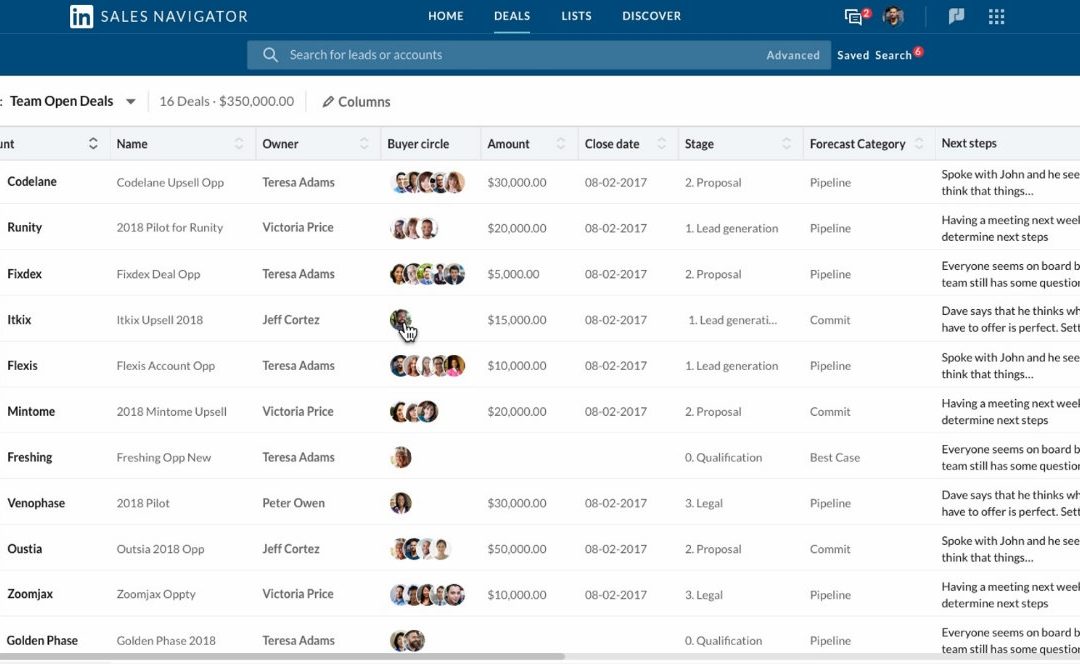Open the user profile avatar menu
Viewport: 1080px width, 664px height.
(x=893, y=16)
